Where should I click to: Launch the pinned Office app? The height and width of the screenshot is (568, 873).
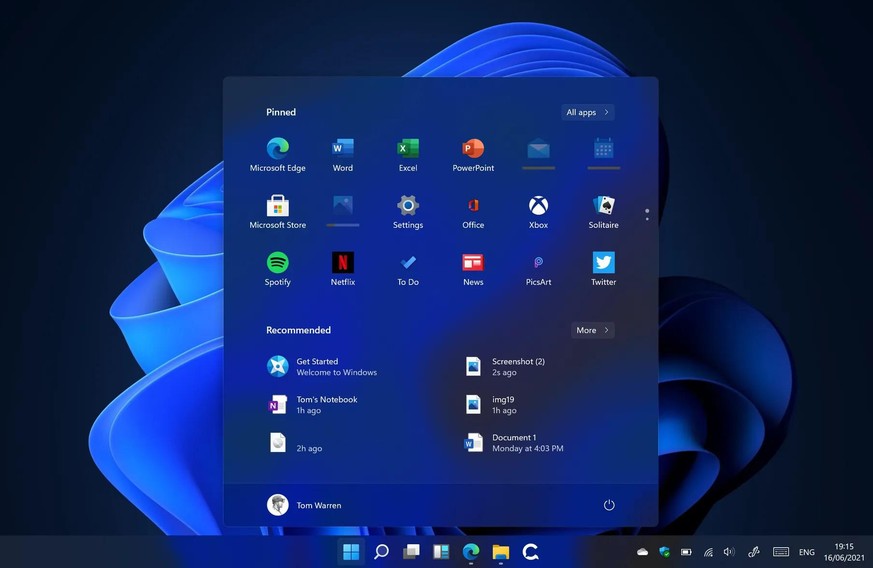(x=473, y=212)
